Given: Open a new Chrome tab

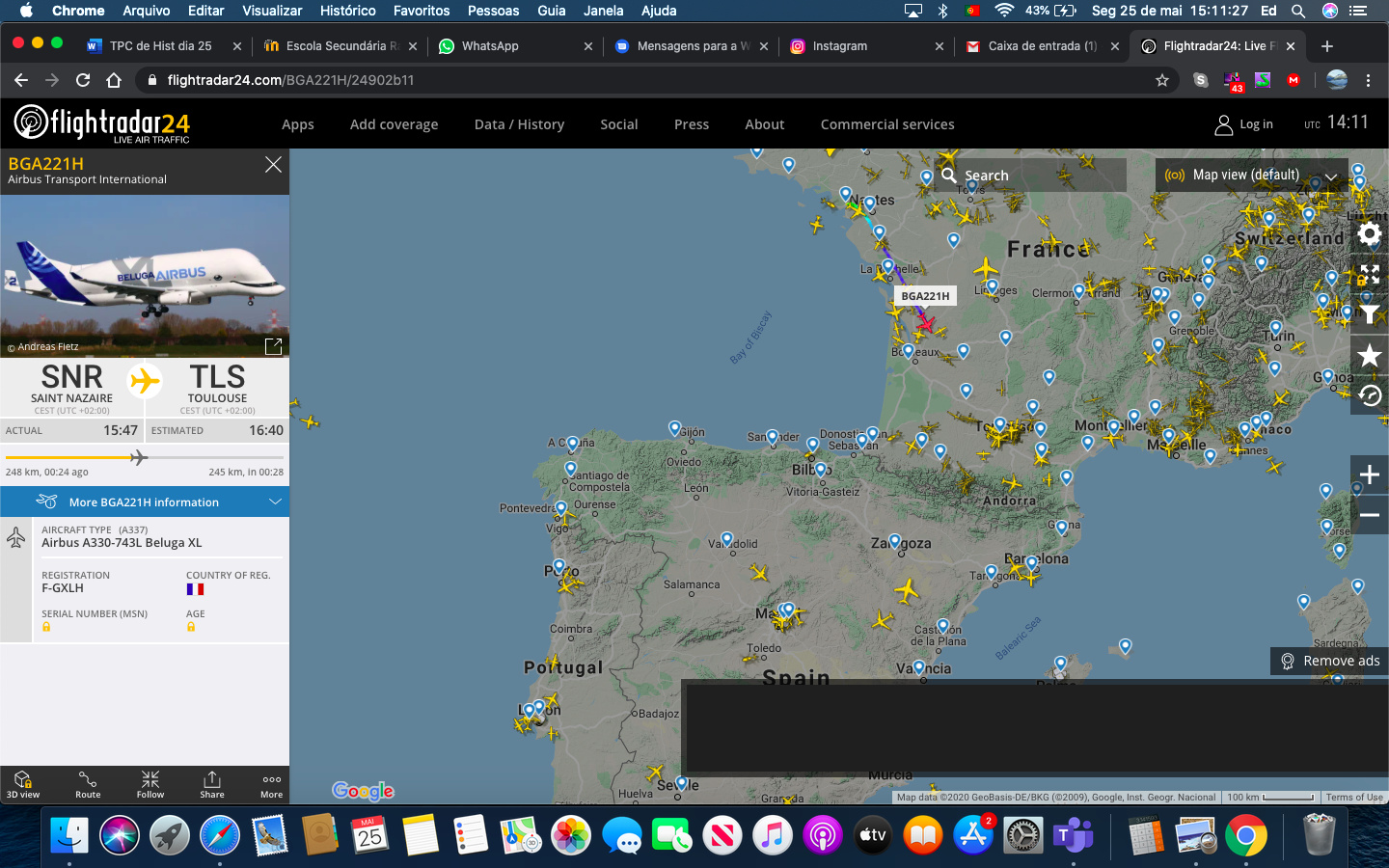Looking at the screenshot, I should [x=1327, y=46].
